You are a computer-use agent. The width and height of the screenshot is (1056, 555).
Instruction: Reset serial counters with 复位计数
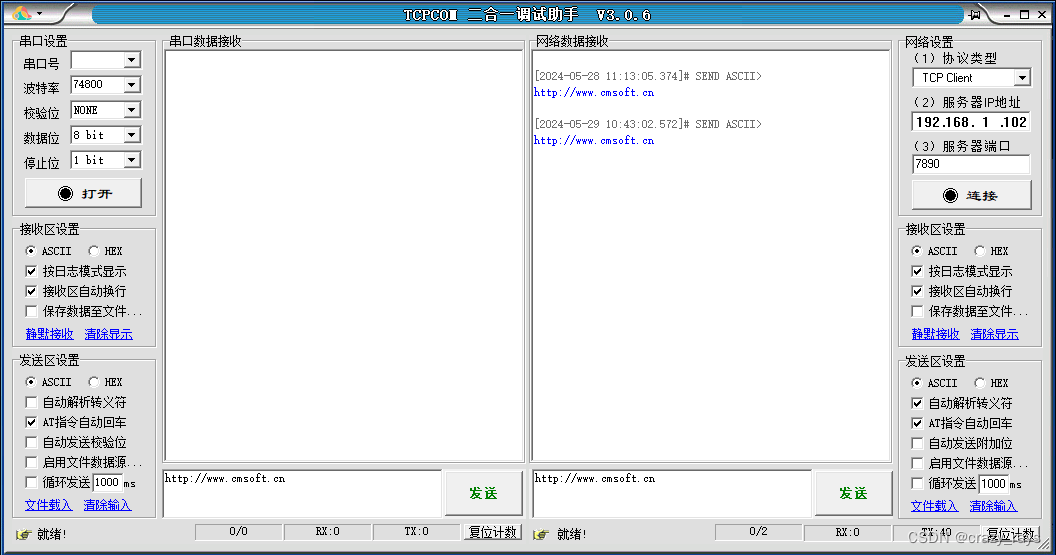(x=492, y=532)
